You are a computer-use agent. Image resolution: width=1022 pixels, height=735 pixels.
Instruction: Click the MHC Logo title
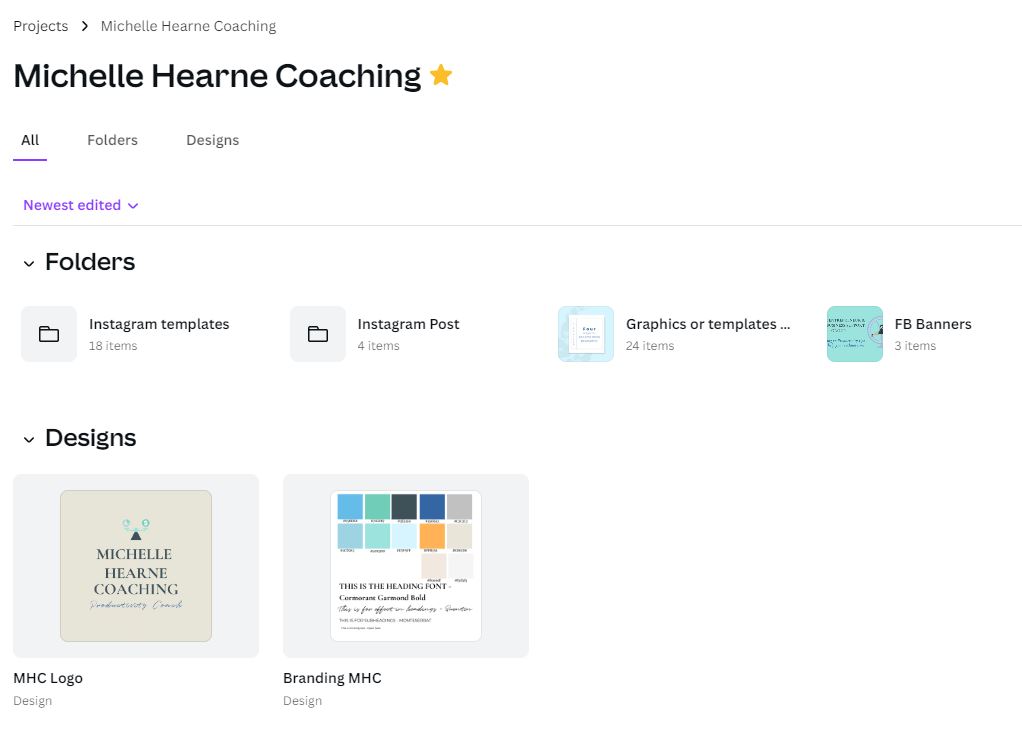tap(48, 678)
